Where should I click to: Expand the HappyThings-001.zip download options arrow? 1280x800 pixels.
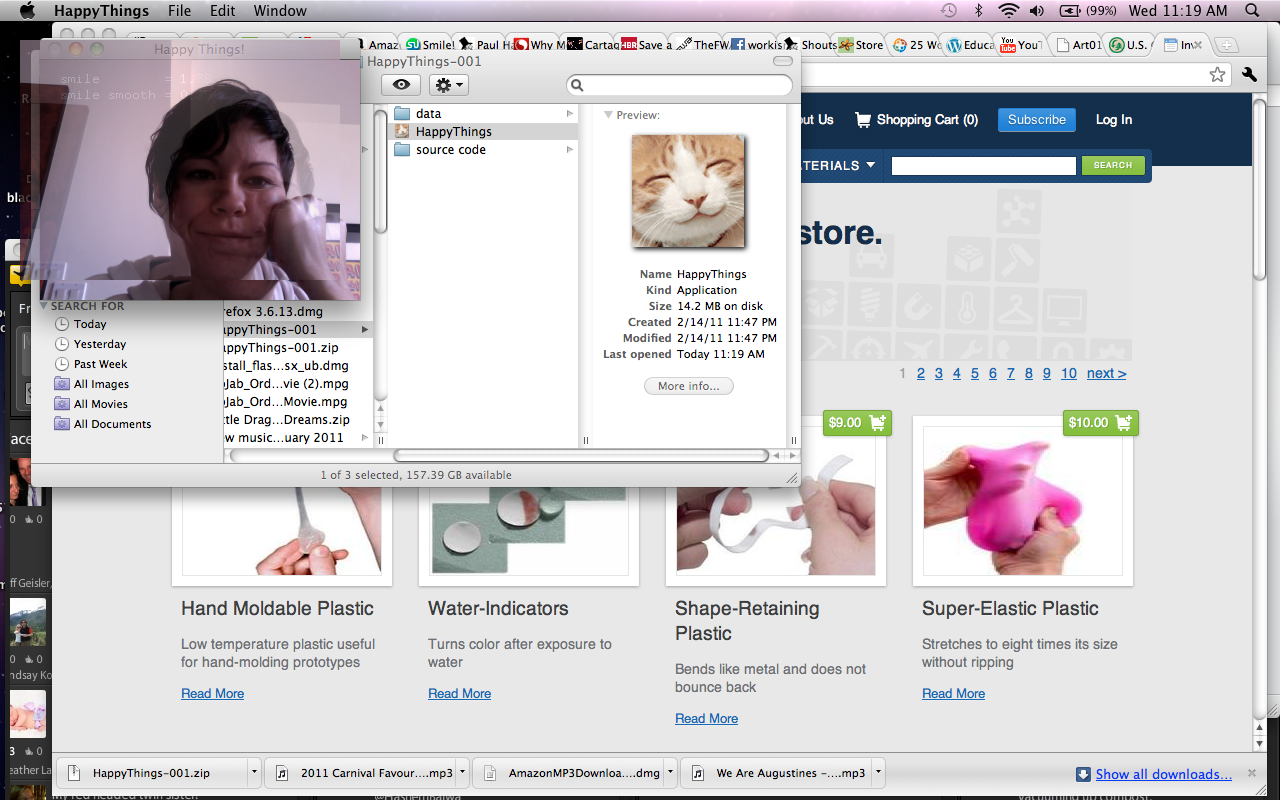(254, 773)
